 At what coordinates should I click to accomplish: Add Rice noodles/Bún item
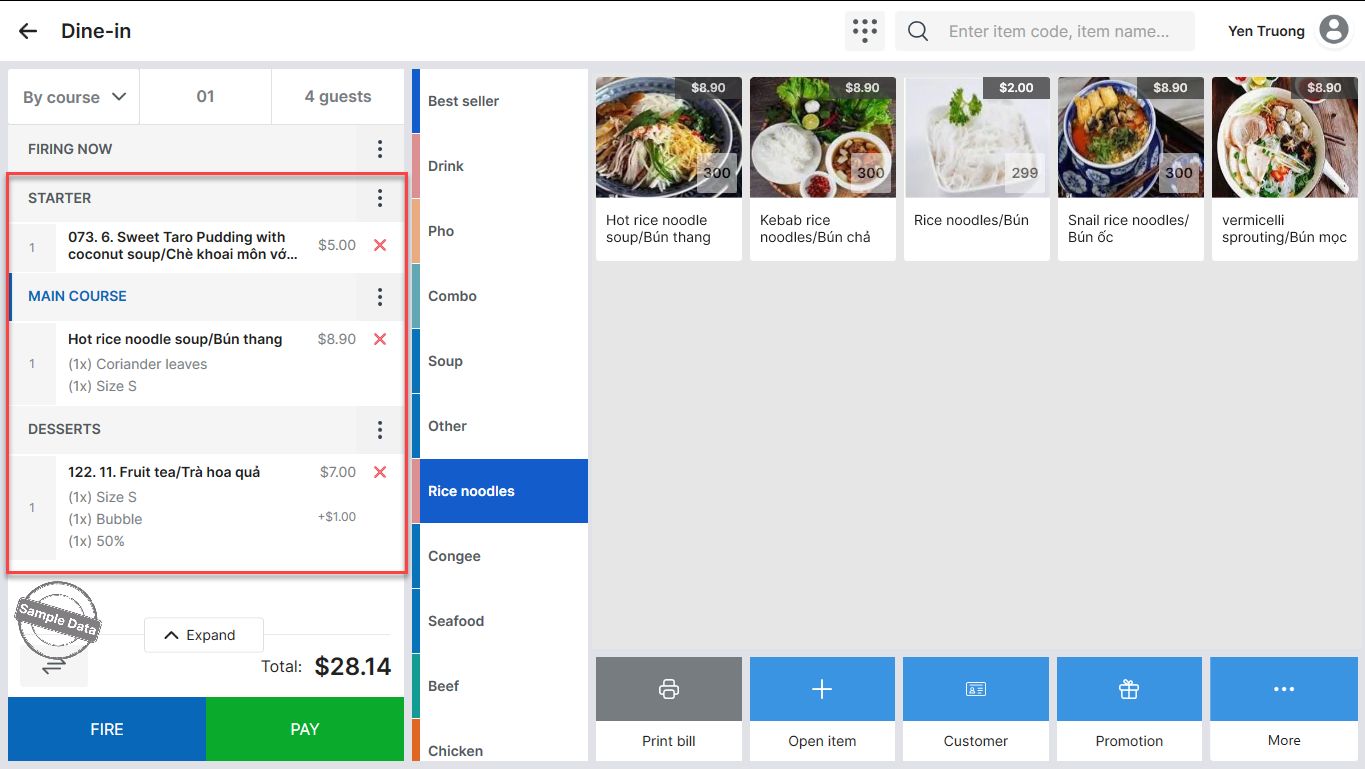coord(977,169)
